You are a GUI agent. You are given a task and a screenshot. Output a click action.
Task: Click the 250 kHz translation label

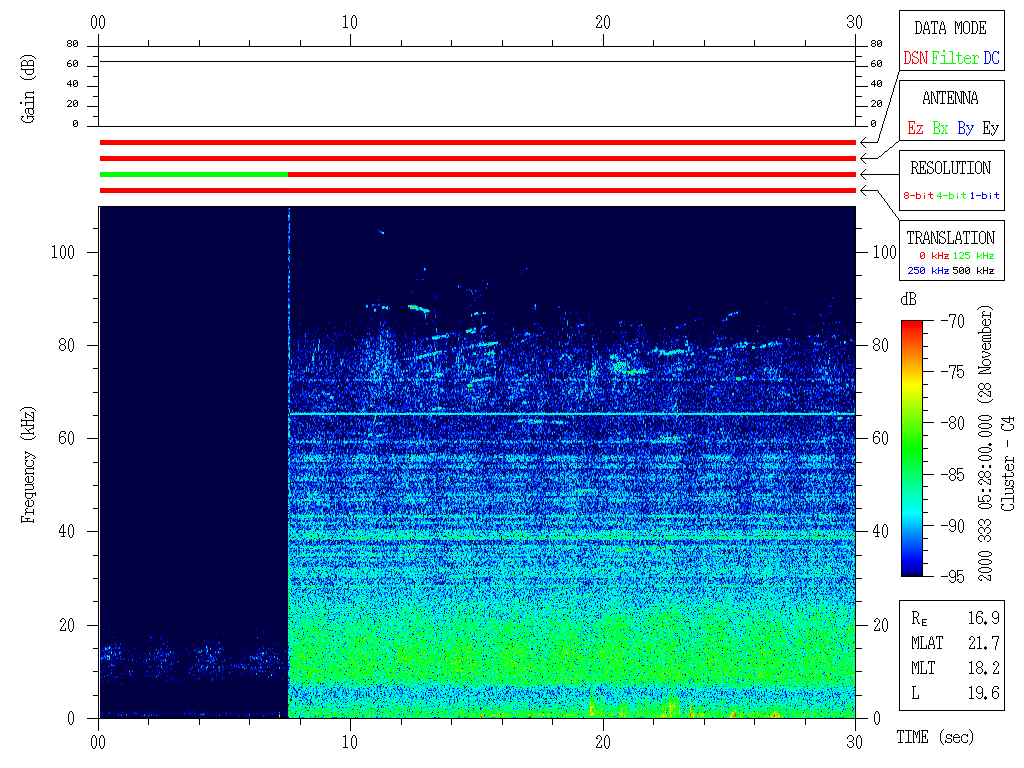925,270
